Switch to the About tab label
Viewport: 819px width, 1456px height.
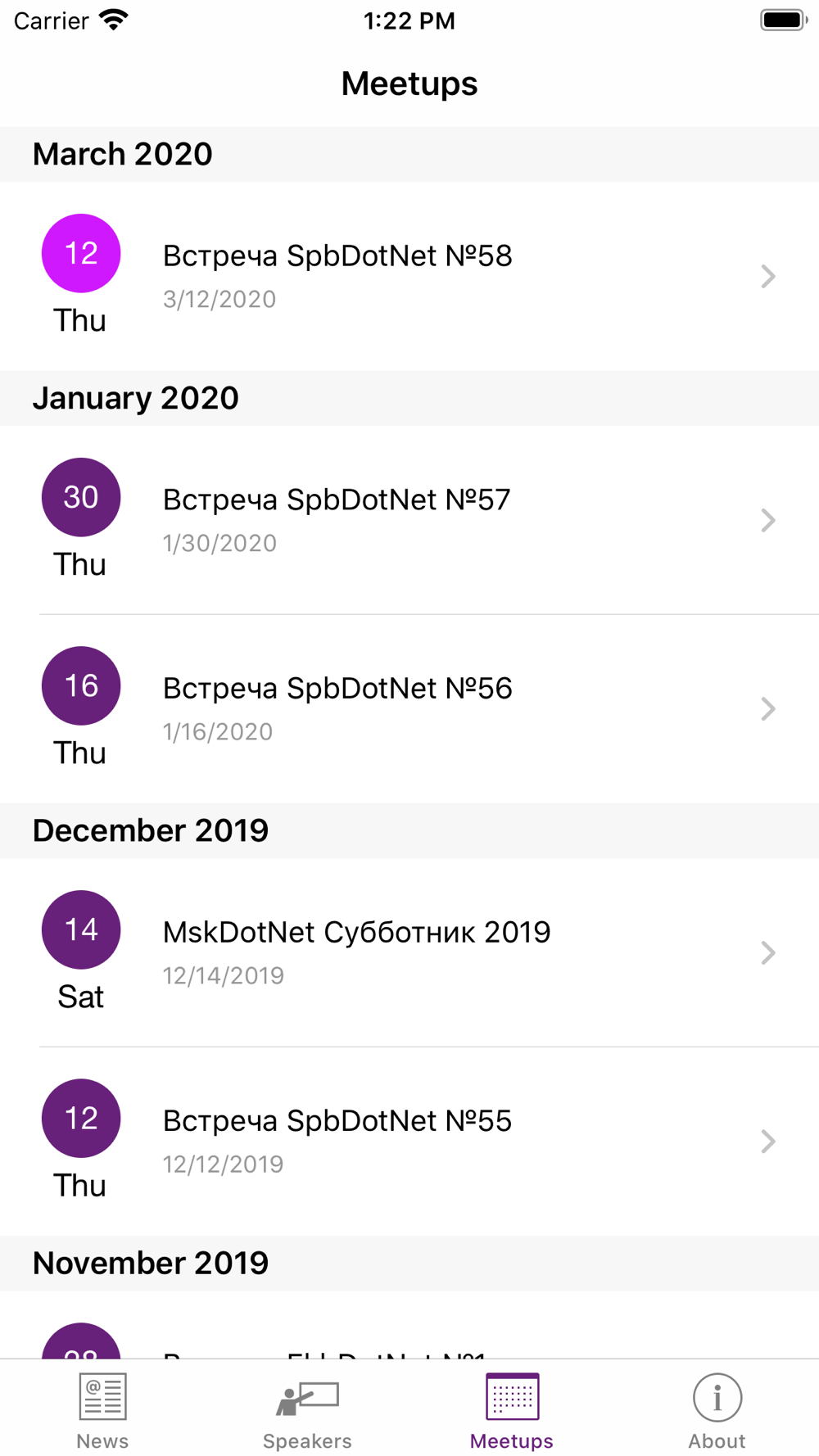(x=717, y=1441)
